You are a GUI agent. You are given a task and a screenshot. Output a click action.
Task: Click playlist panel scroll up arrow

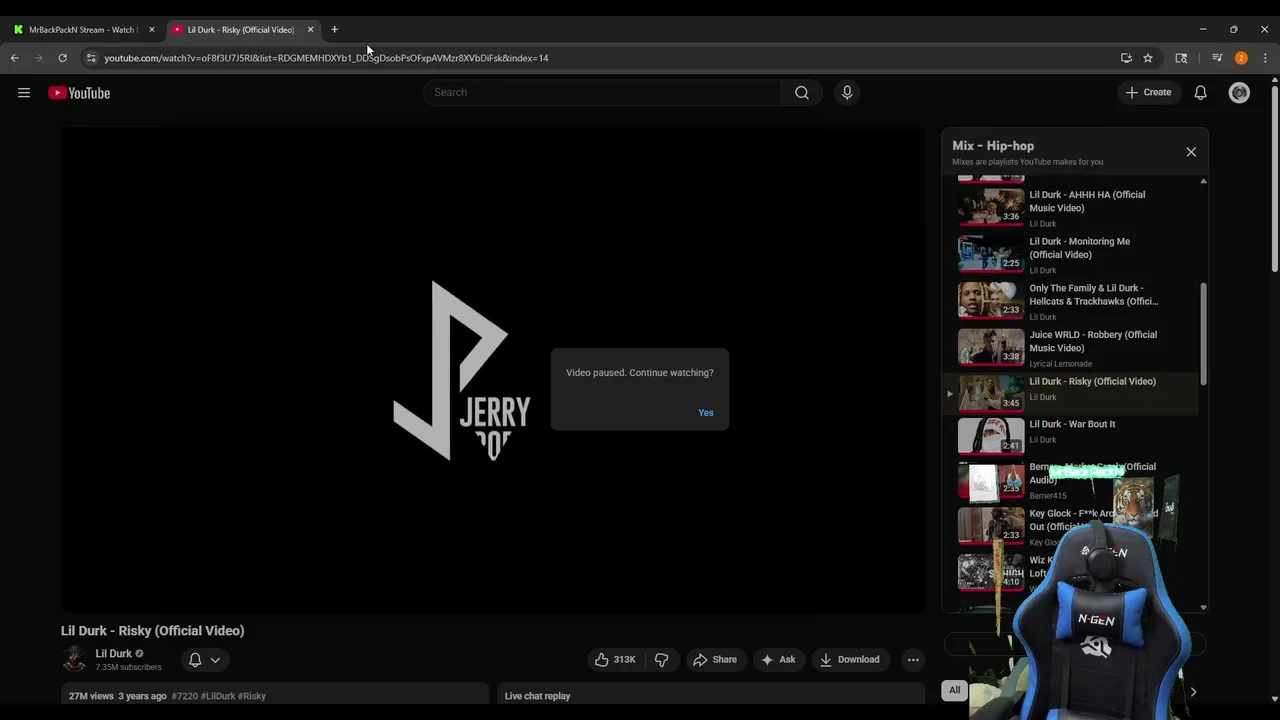pos(1203,181)
